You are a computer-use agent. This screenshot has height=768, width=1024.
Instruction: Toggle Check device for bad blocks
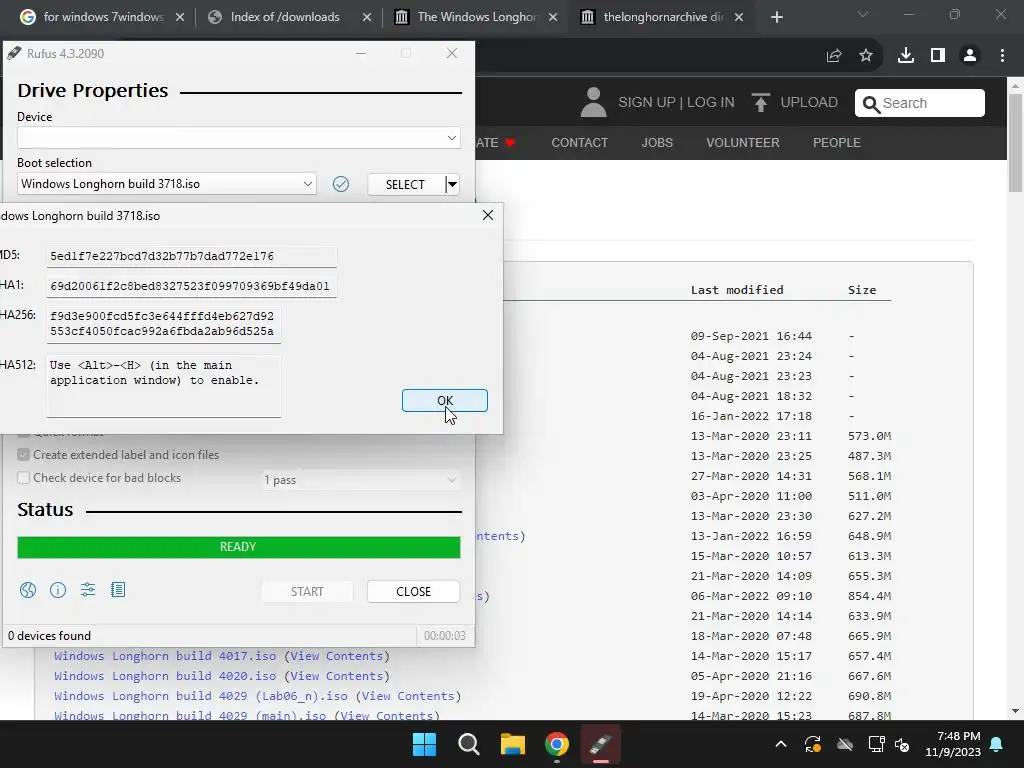[99, 478]
